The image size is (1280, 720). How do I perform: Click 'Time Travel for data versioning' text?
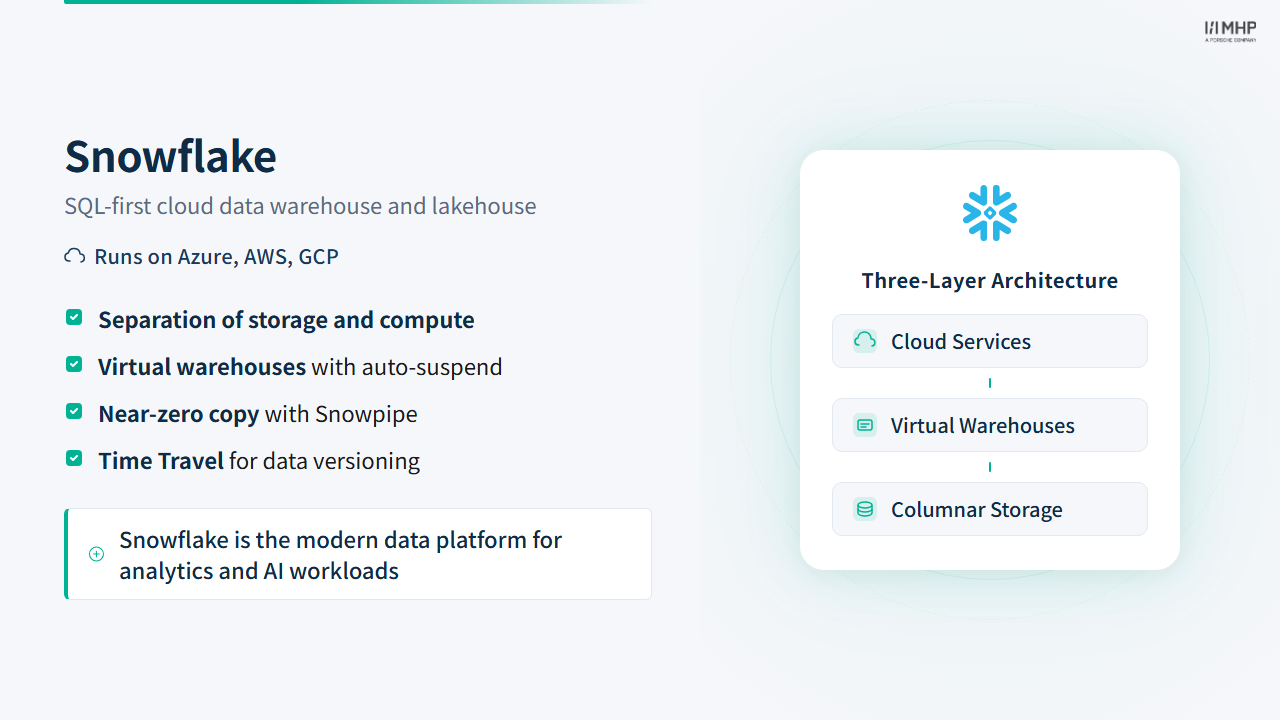pyautogui.click(x=259, y=461)
